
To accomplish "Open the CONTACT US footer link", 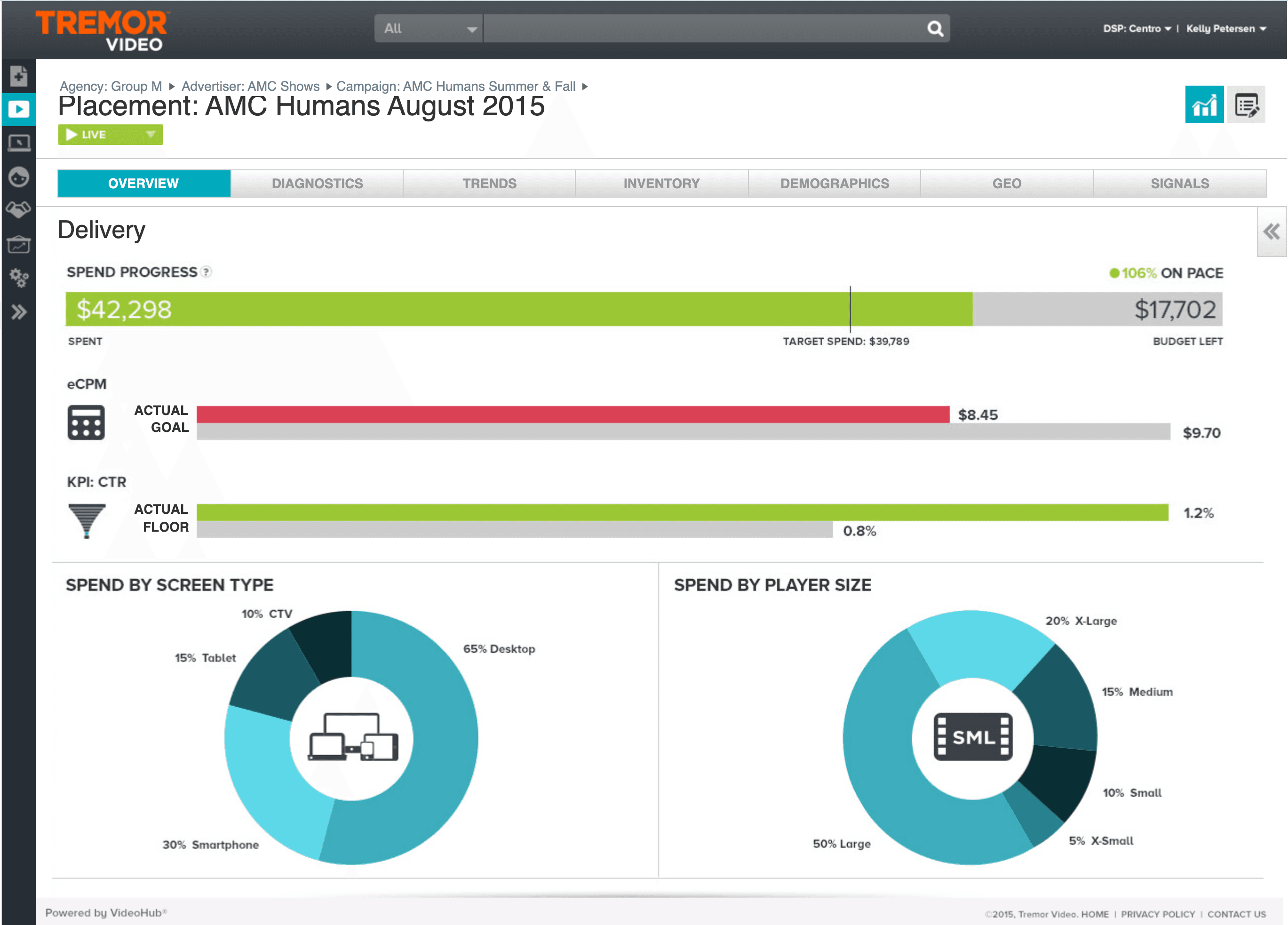I will pyautogui.click(x=1236, y=914).
